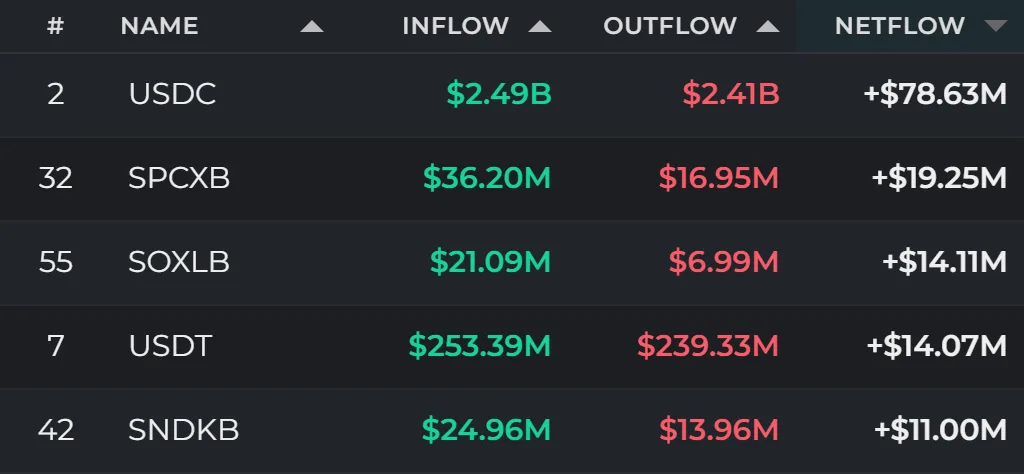Sort by INFLOW column arrow

tap(539, 27)
